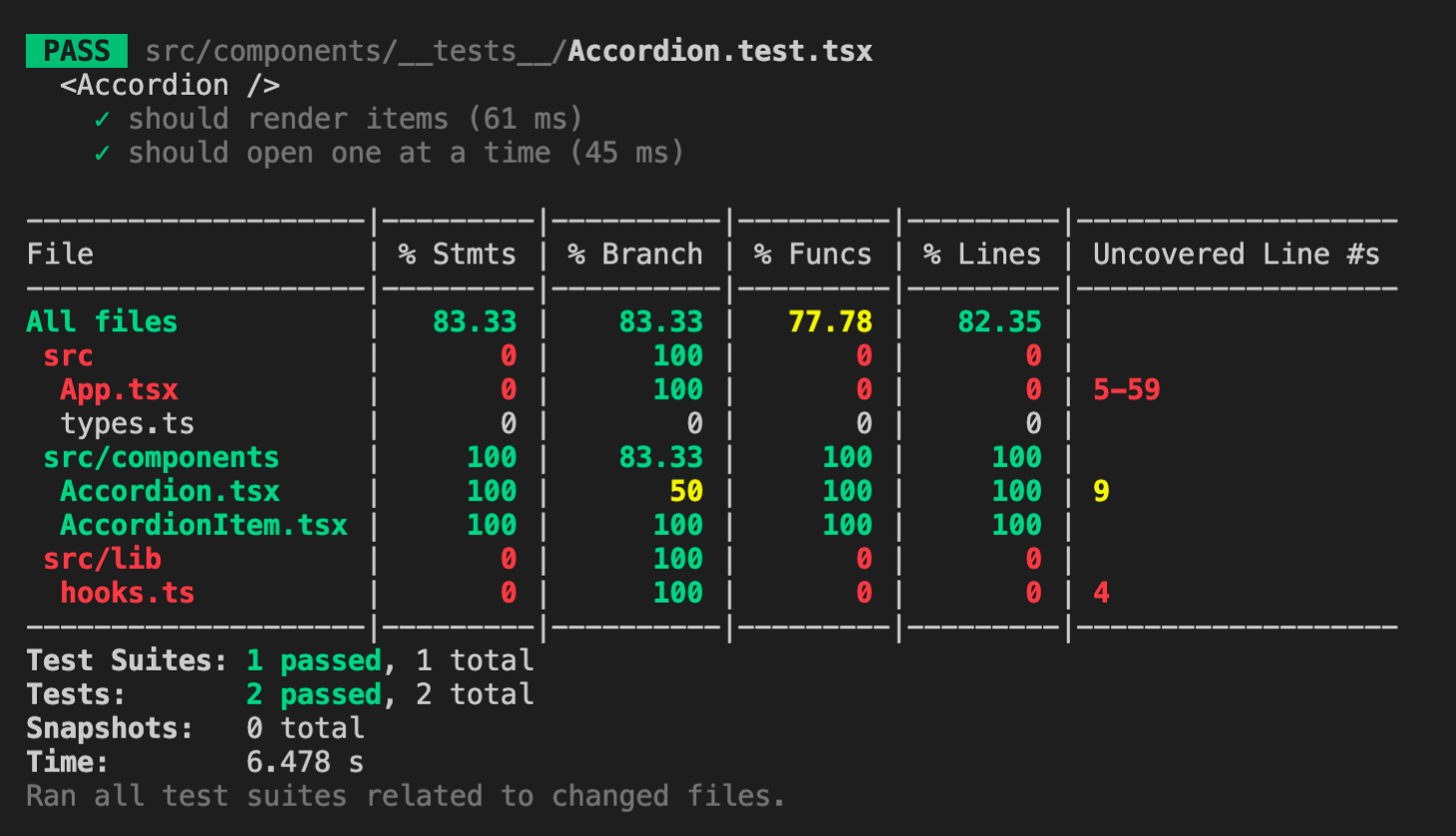Click the % Stmts column header
Viewport: 1456px width, 836px height.
click(x=457, y=254)
